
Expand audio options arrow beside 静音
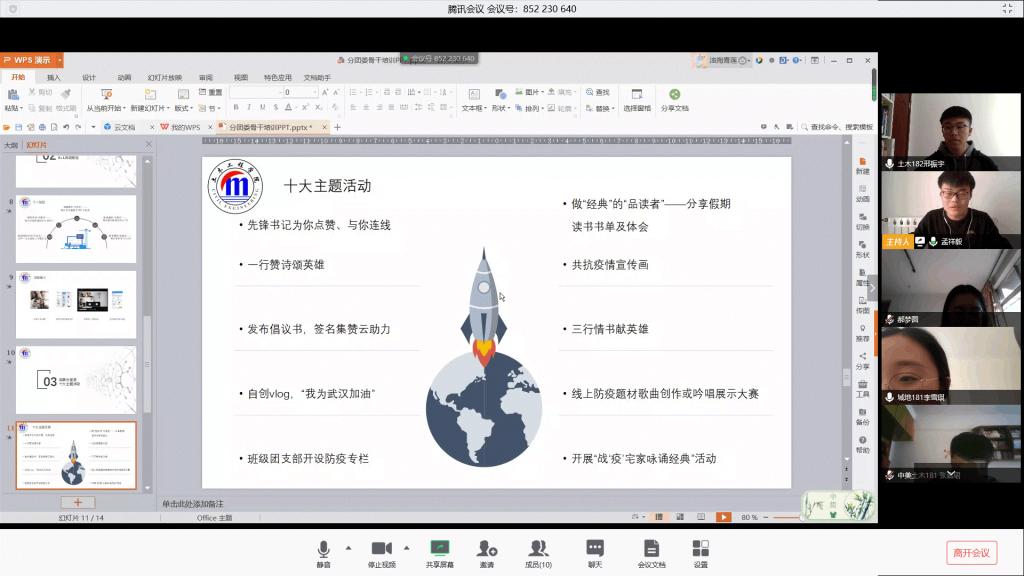coord(348,548)
